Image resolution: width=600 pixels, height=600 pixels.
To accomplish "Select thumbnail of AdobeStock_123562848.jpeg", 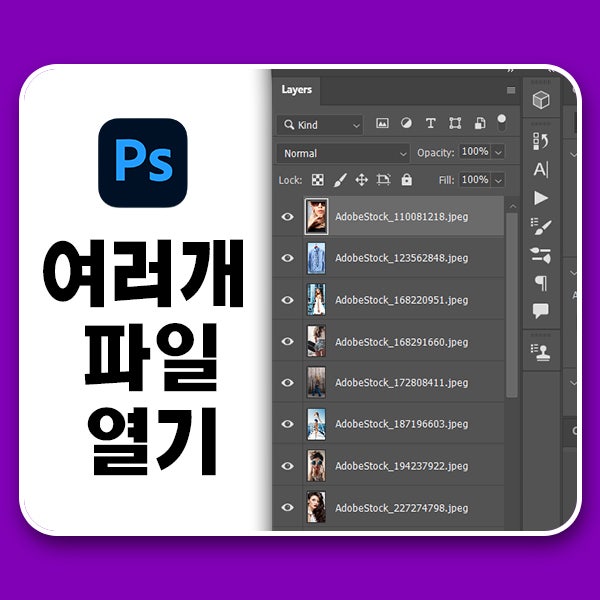I will (x=316, y=258).
